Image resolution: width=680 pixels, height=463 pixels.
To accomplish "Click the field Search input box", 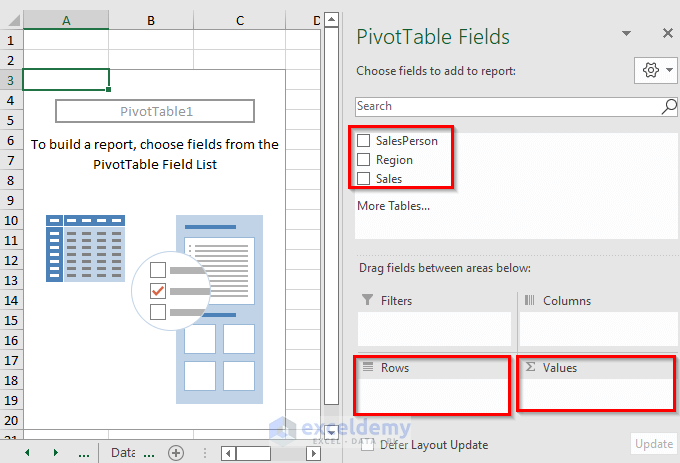I will (x=505, y=106).
